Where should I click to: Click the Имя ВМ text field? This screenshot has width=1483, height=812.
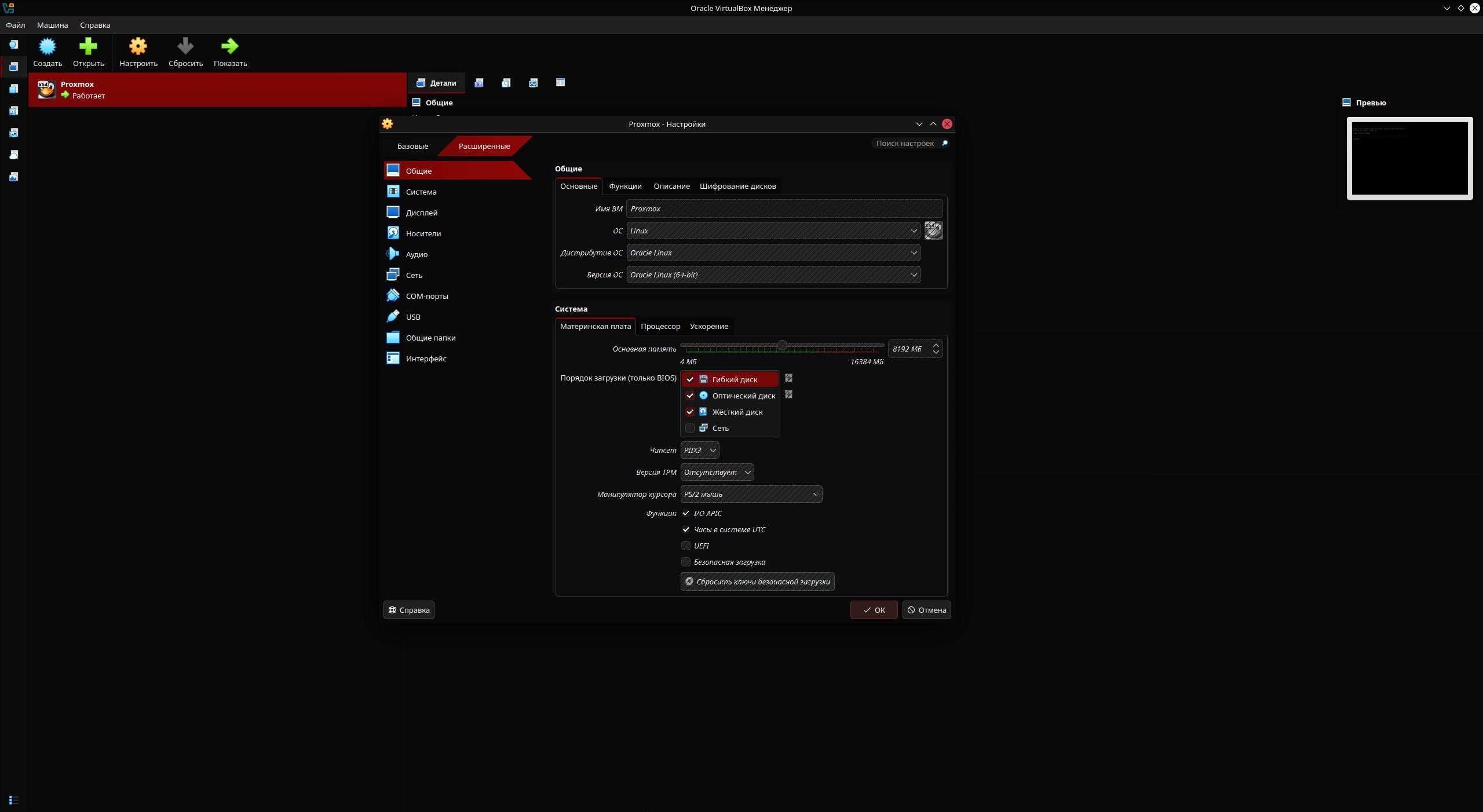(784, 209)
